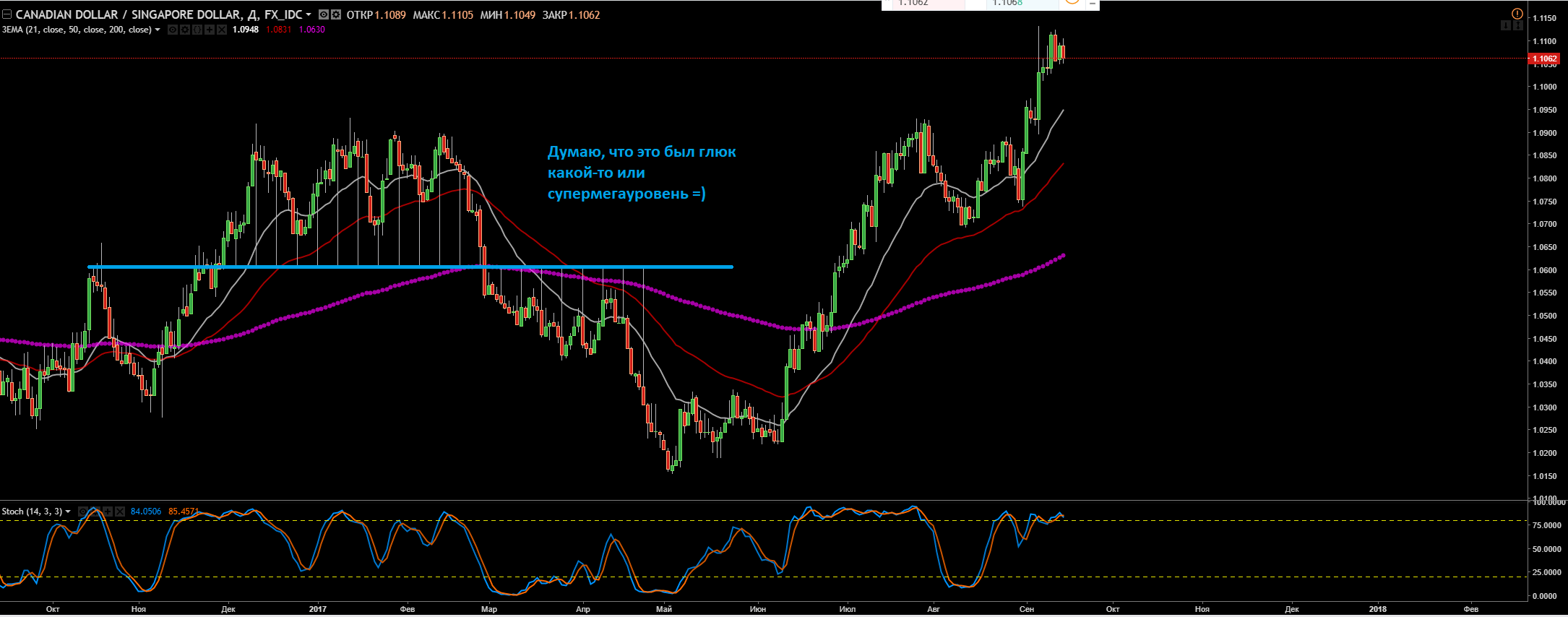Screen dimensions: 1568x617
Task: Open the CANADIAN DOLLAR / SINGAPORE DOLLAR symbol dropdown
Action: 309,14
